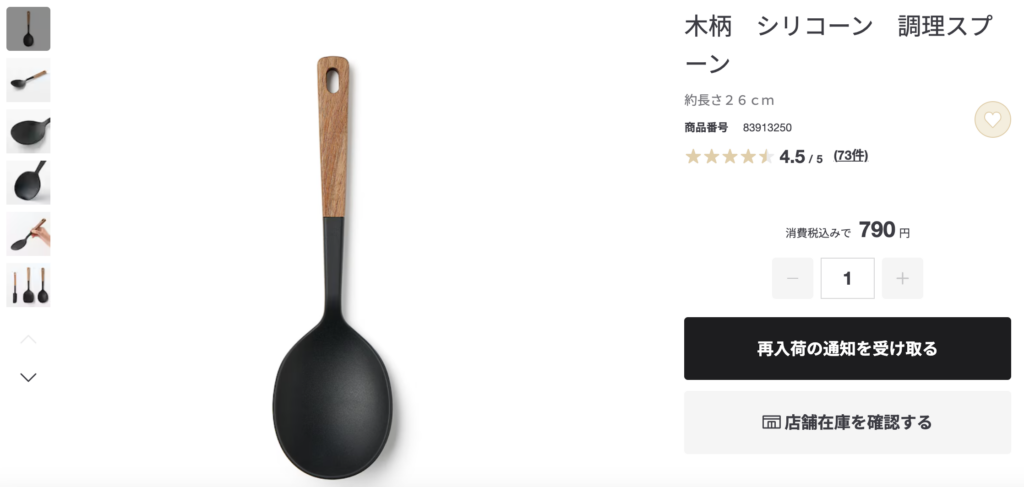This screenshot has width=1024, height=487.
Task: Click the quantity input field showing 1
Action: click(x=848, y=278)
